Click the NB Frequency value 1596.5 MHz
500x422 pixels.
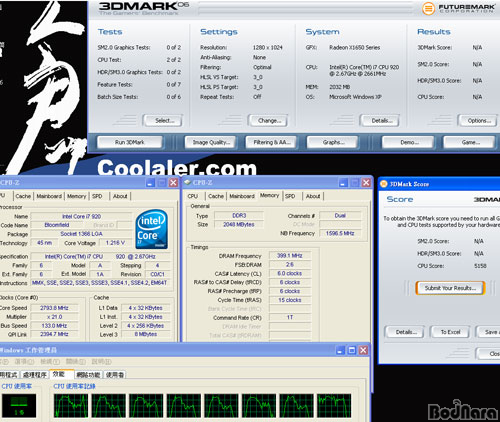pyautogui.click(x=340, y=233)
